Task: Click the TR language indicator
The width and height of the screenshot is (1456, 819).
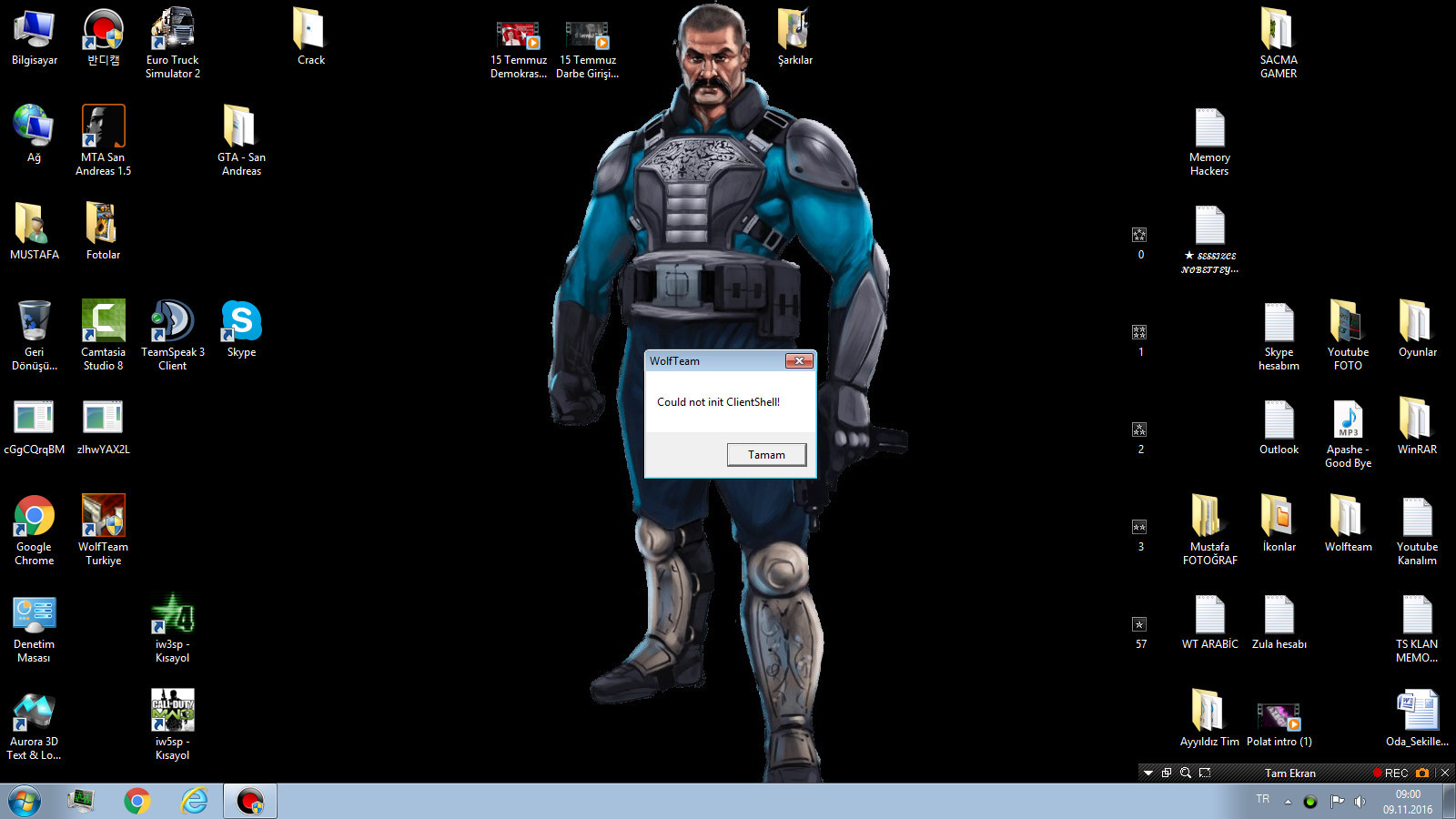Action: pos(1262,799)
